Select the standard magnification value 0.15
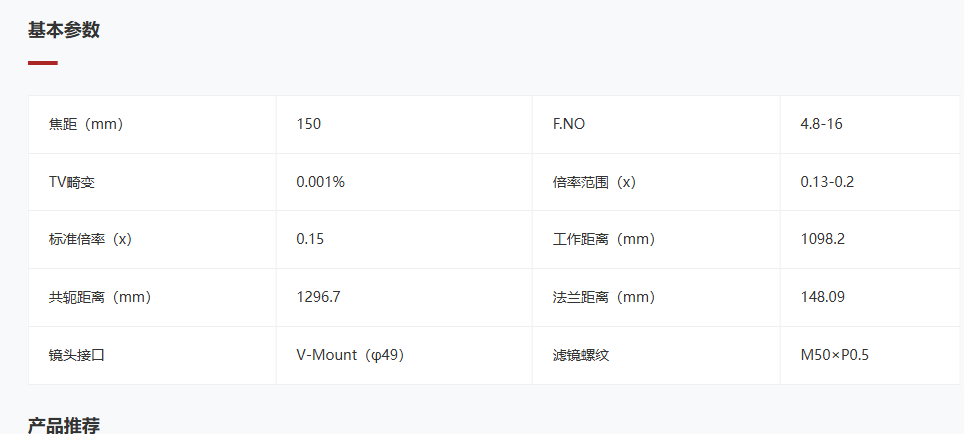This screenshot has height=434, width=964. [x=310, y=240]
